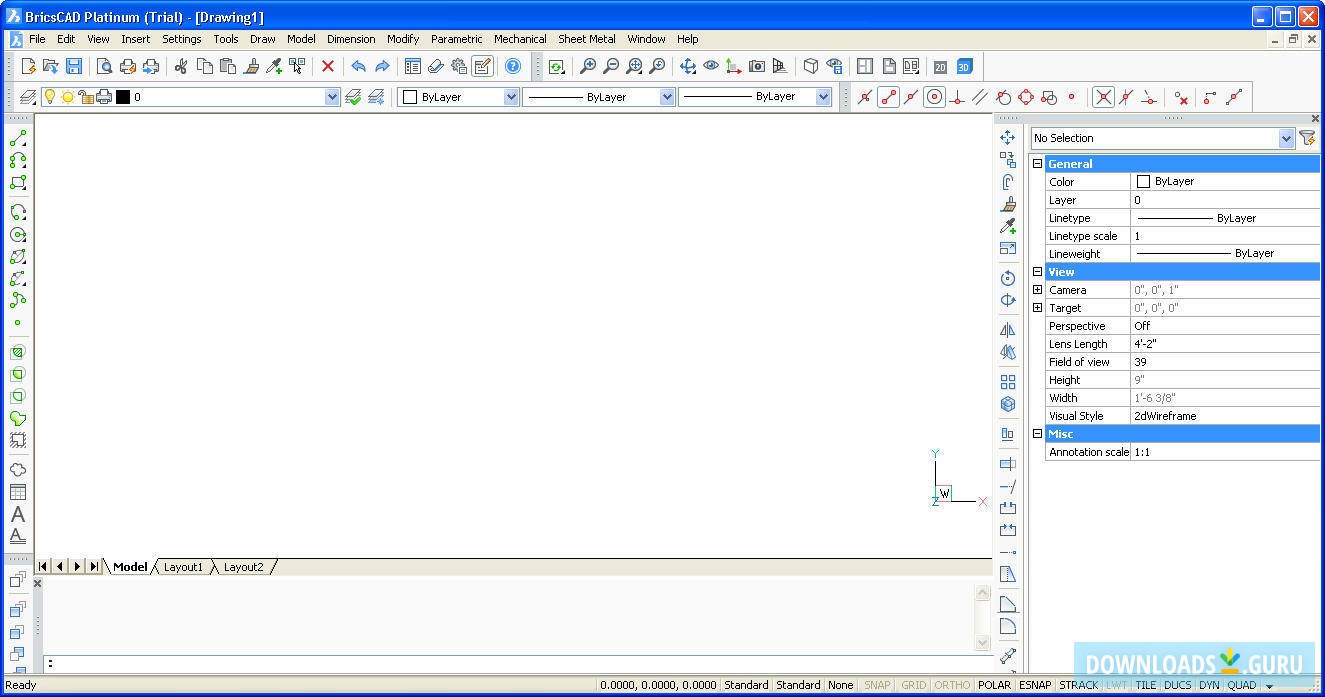Image resolution: width=1325 pixels, height=697 pixels.
Task: Open the blue Help question mark icon
Action: pyautogui.click(x=513, y=66)
